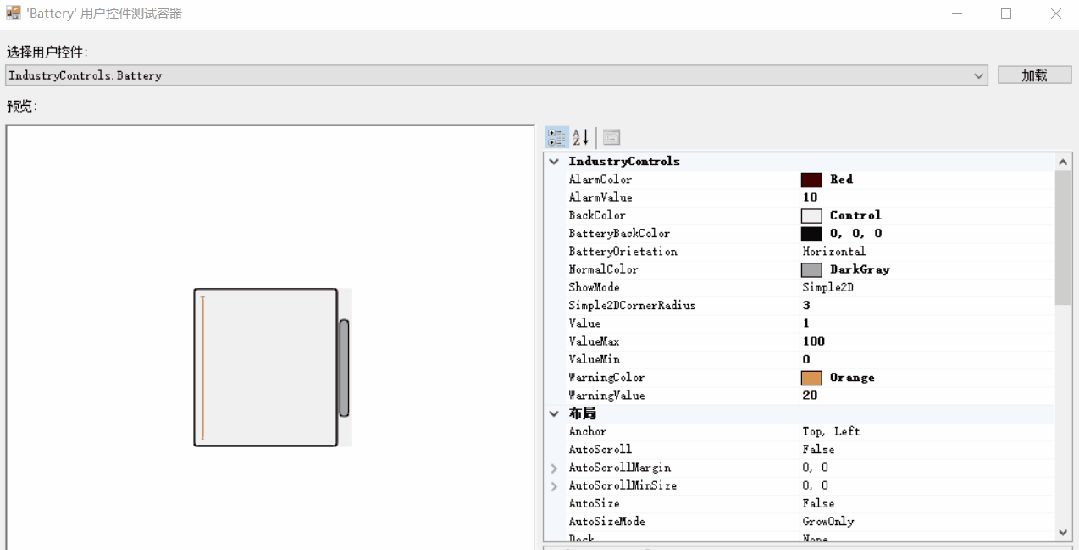
Task: Expand the AutoScrollMinSize property
Action: pyautogui.click(x=554, y=485)
